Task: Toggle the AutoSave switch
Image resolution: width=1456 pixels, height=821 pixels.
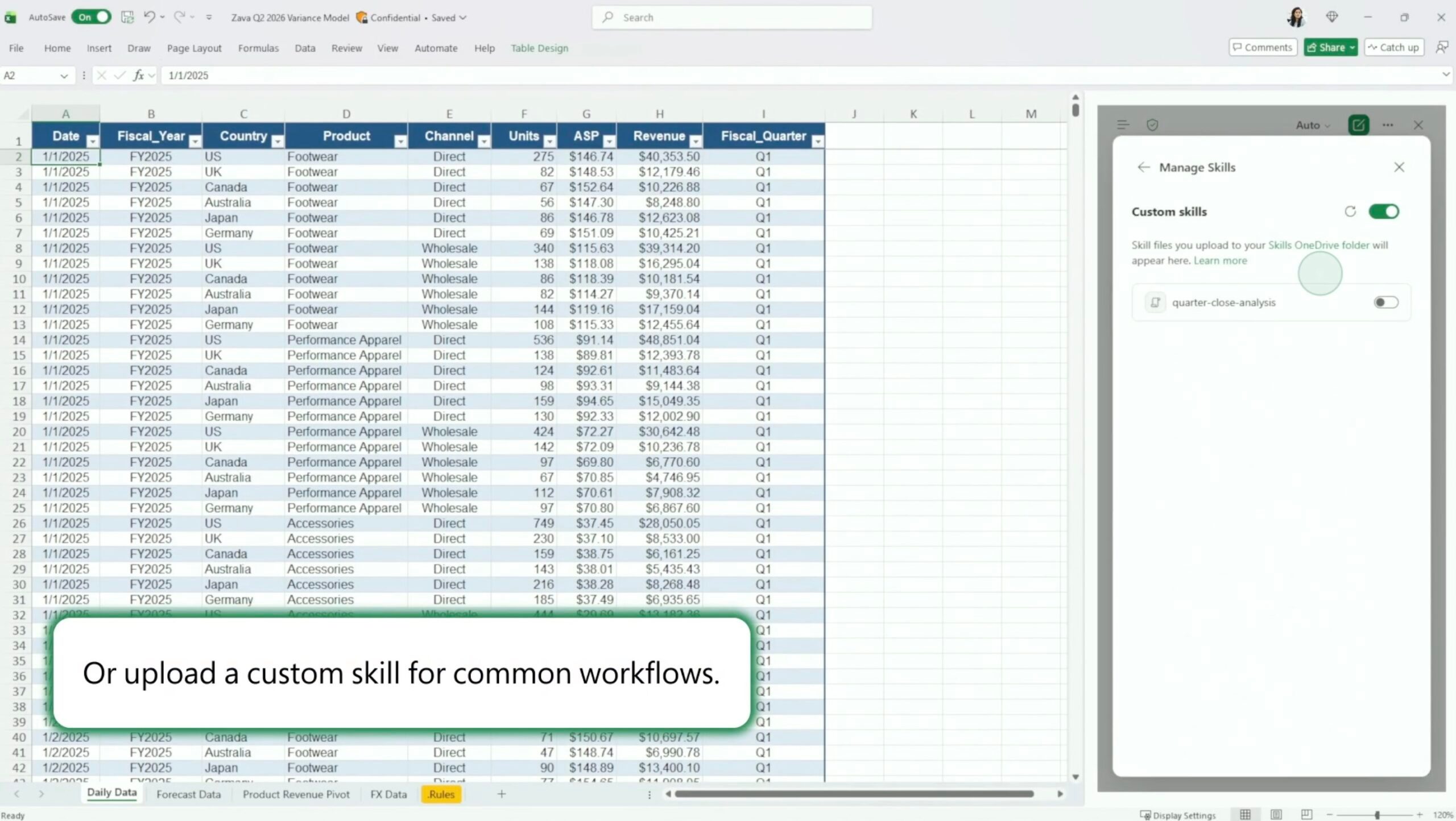Action: click(x=91, y=17)
